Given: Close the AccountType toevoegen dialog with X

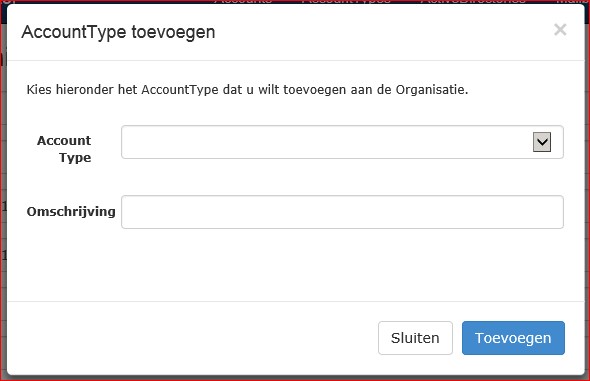Looking at the screenshot, I should pyautogui.click(x=560, y=29).
